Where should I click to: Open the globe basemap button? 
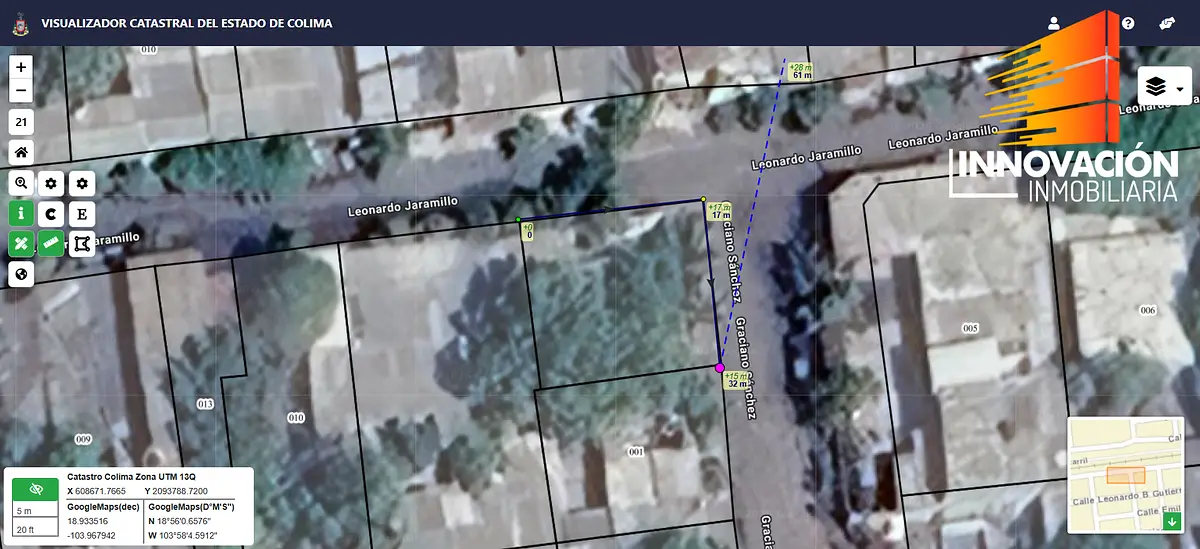[x=22, y=273]
